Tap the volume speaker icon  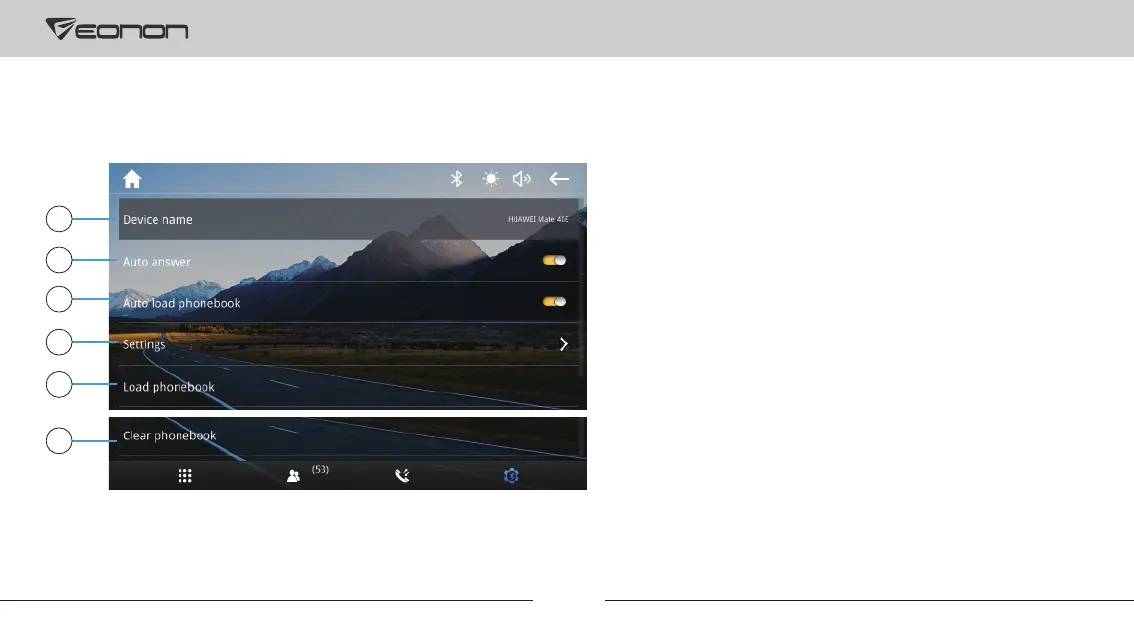tap(521, 179)
